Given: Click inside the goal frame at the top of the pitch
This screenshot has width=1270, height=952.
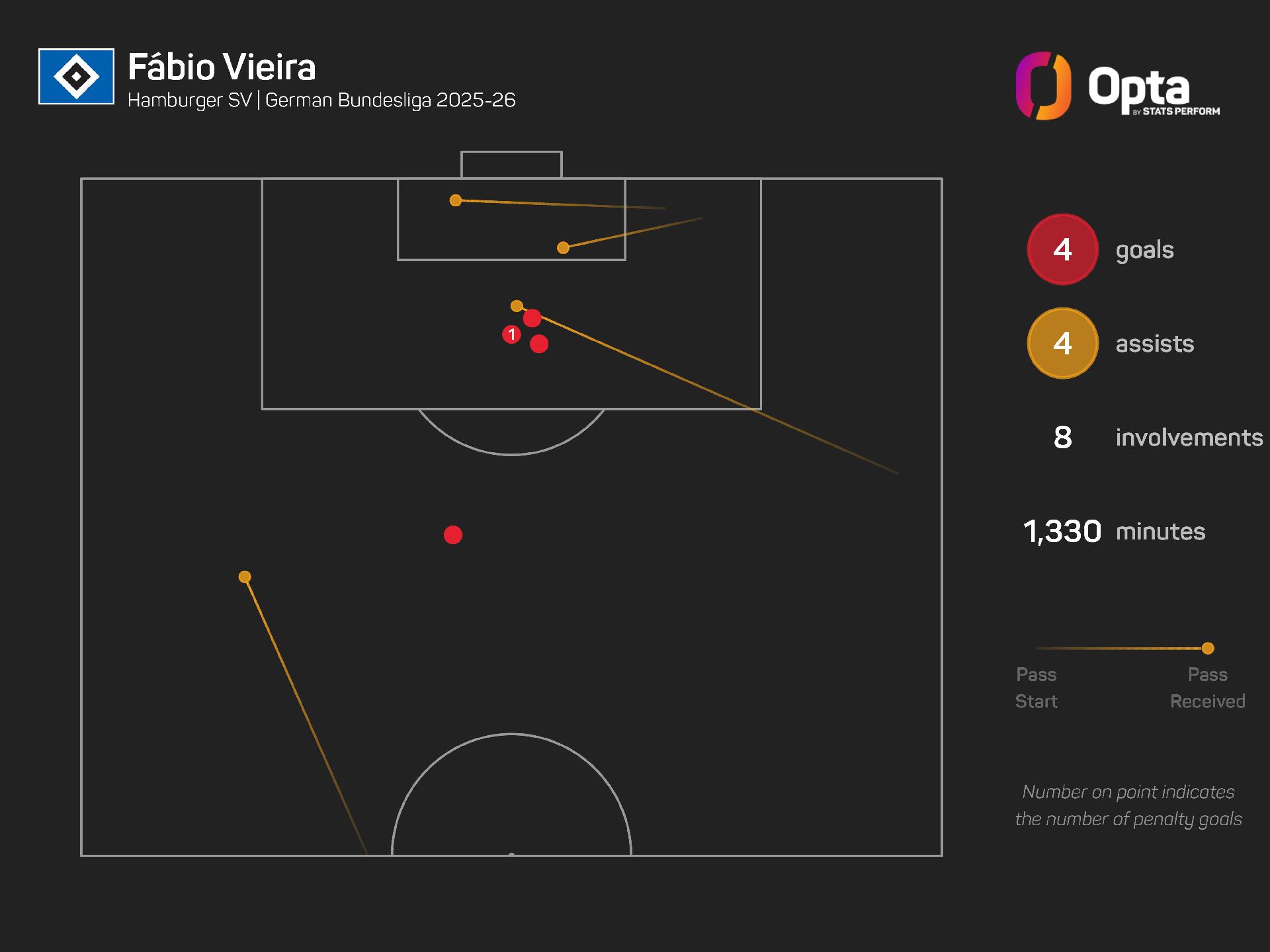Looking at the screenshot, I should (511, 165).
